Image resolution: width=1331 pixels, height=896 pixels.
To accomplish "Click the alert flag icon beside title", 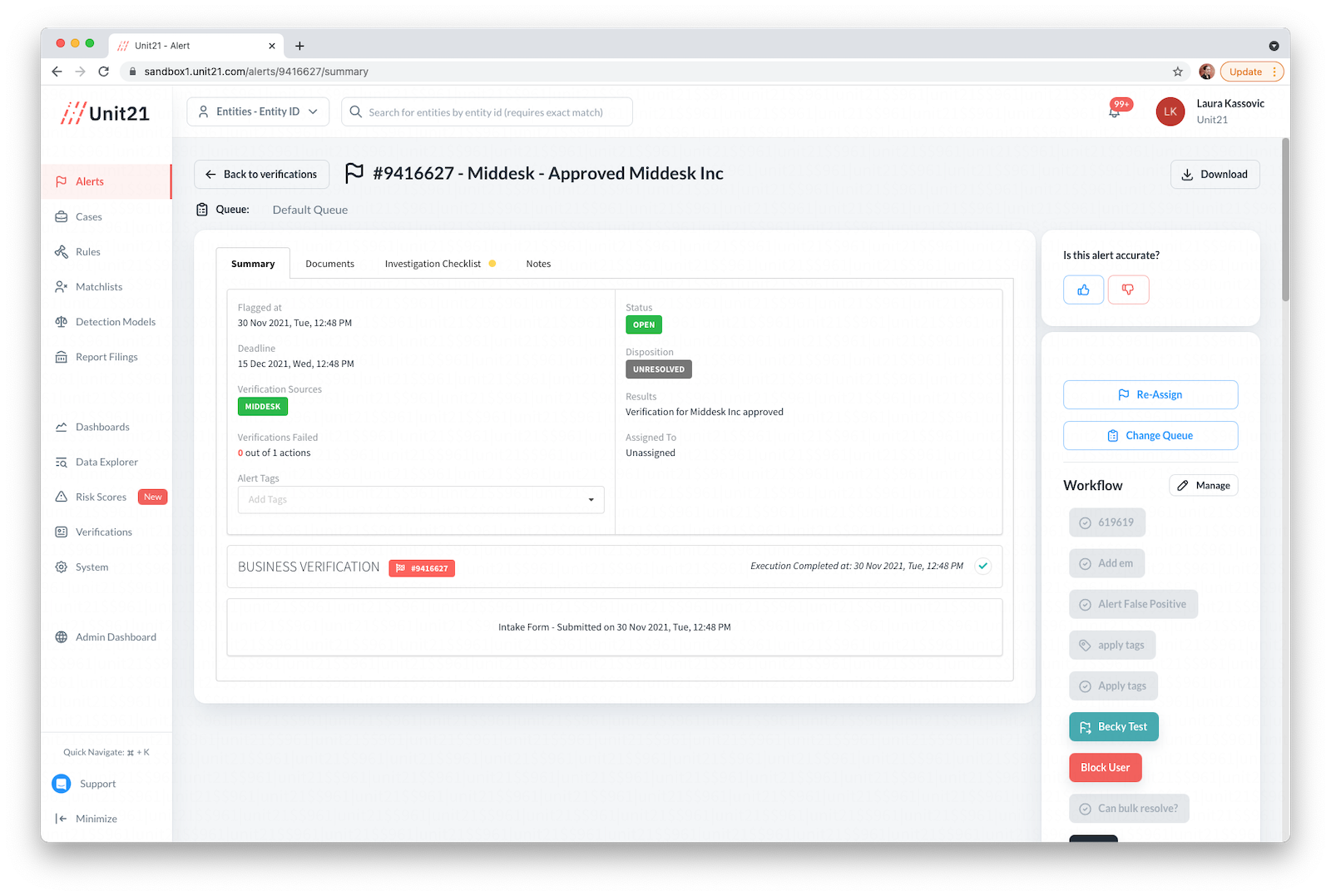I will (x=354, y=172).
